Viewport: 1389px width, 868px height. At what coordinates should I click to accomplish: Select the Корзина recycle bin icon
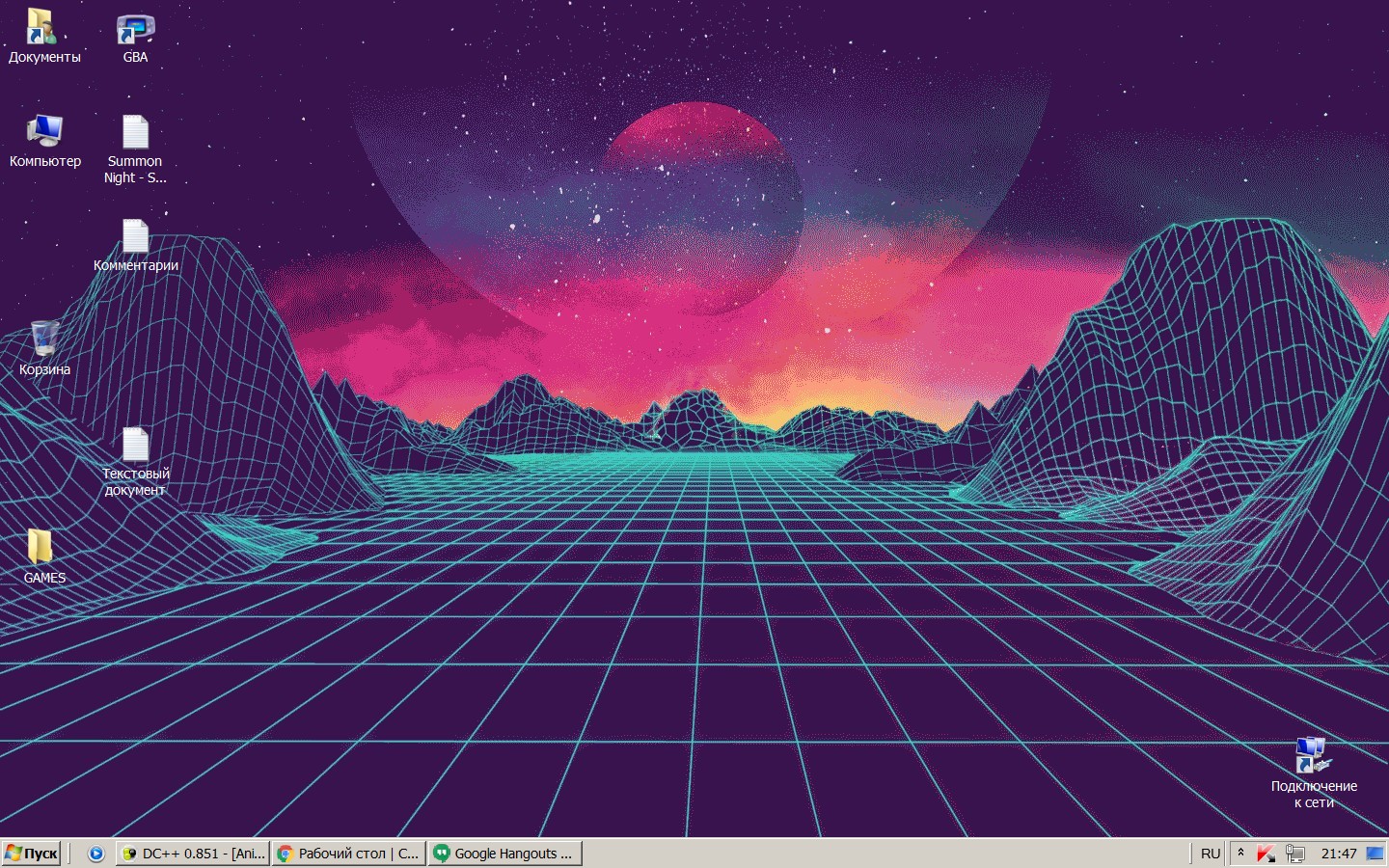tap(44, 349)
